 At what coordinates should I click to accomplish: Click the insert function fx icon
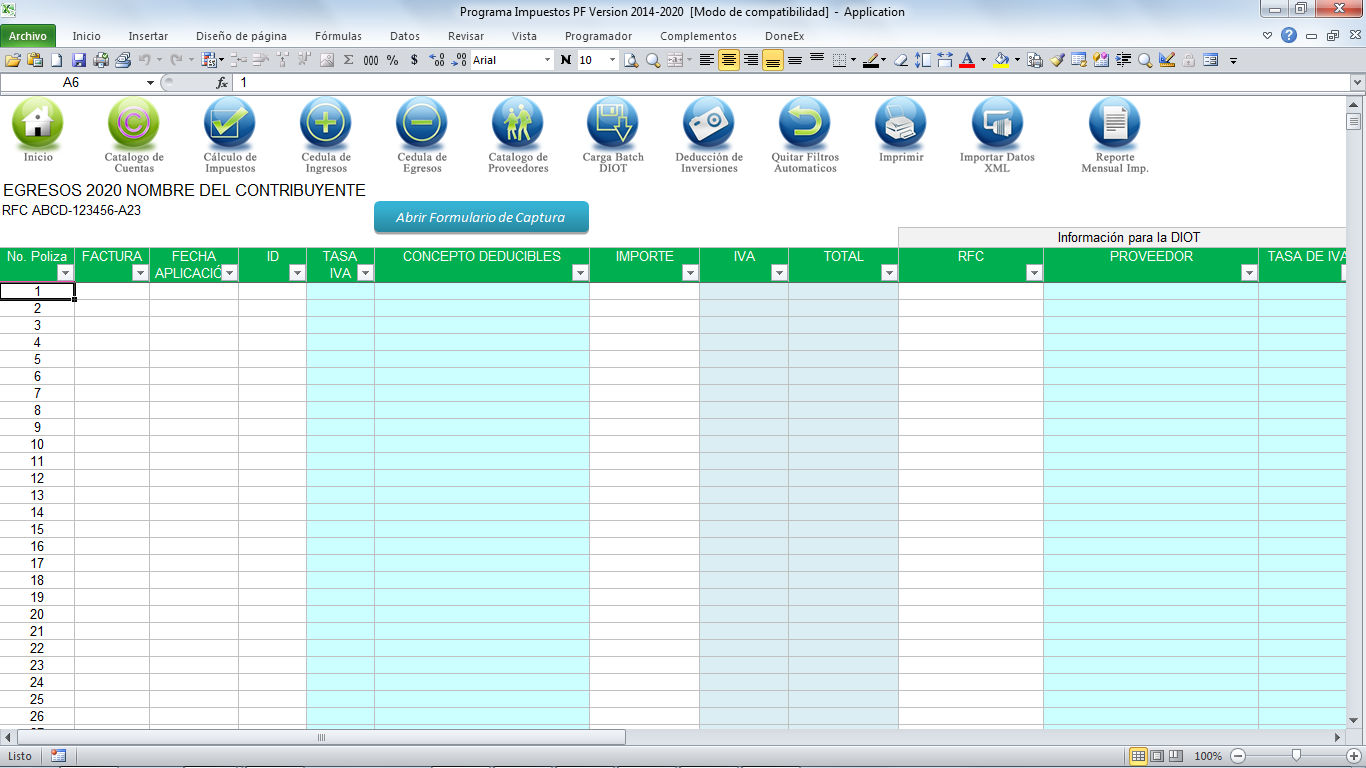click(222, 82)
